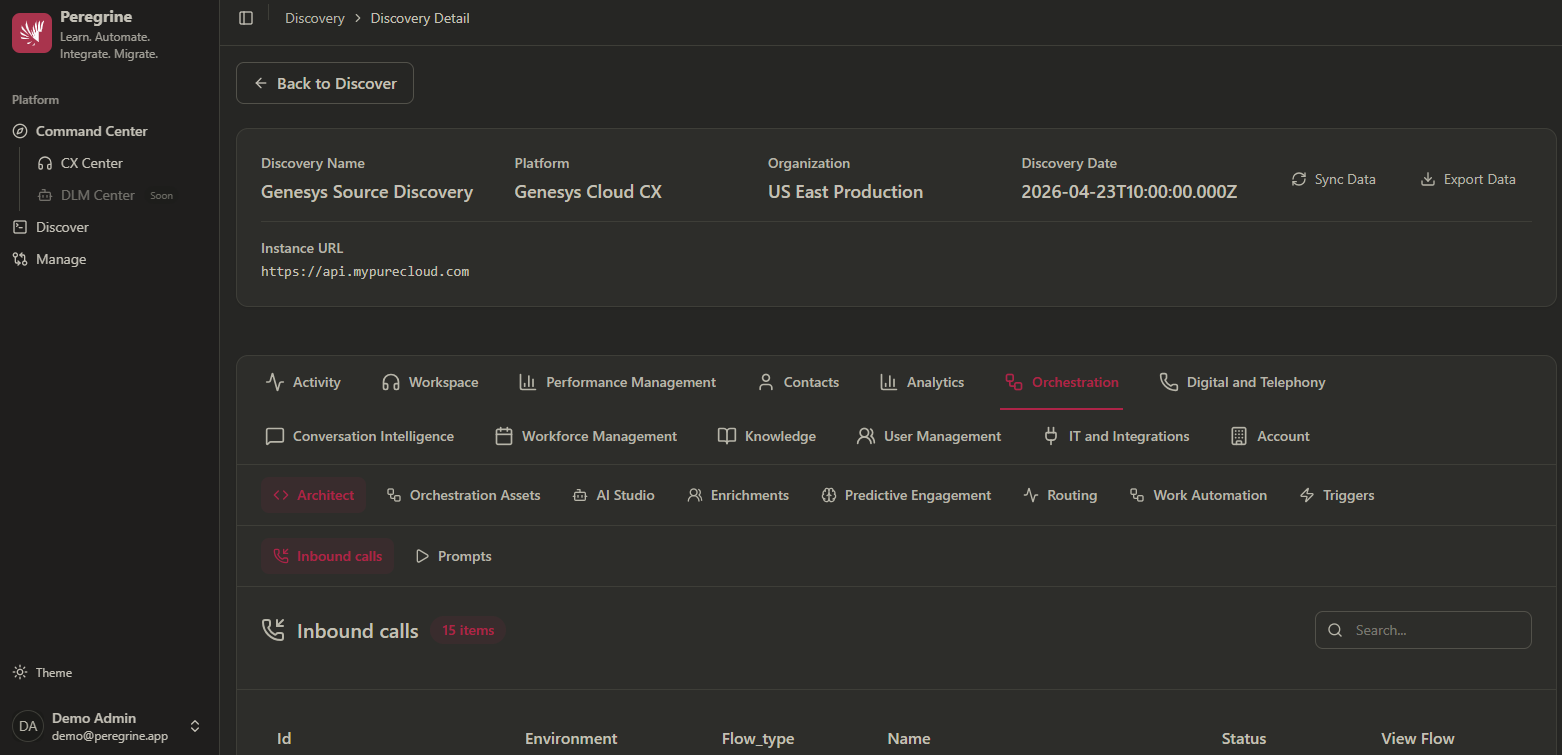Expand the Demo Admin account switcher

coord(195,726)
